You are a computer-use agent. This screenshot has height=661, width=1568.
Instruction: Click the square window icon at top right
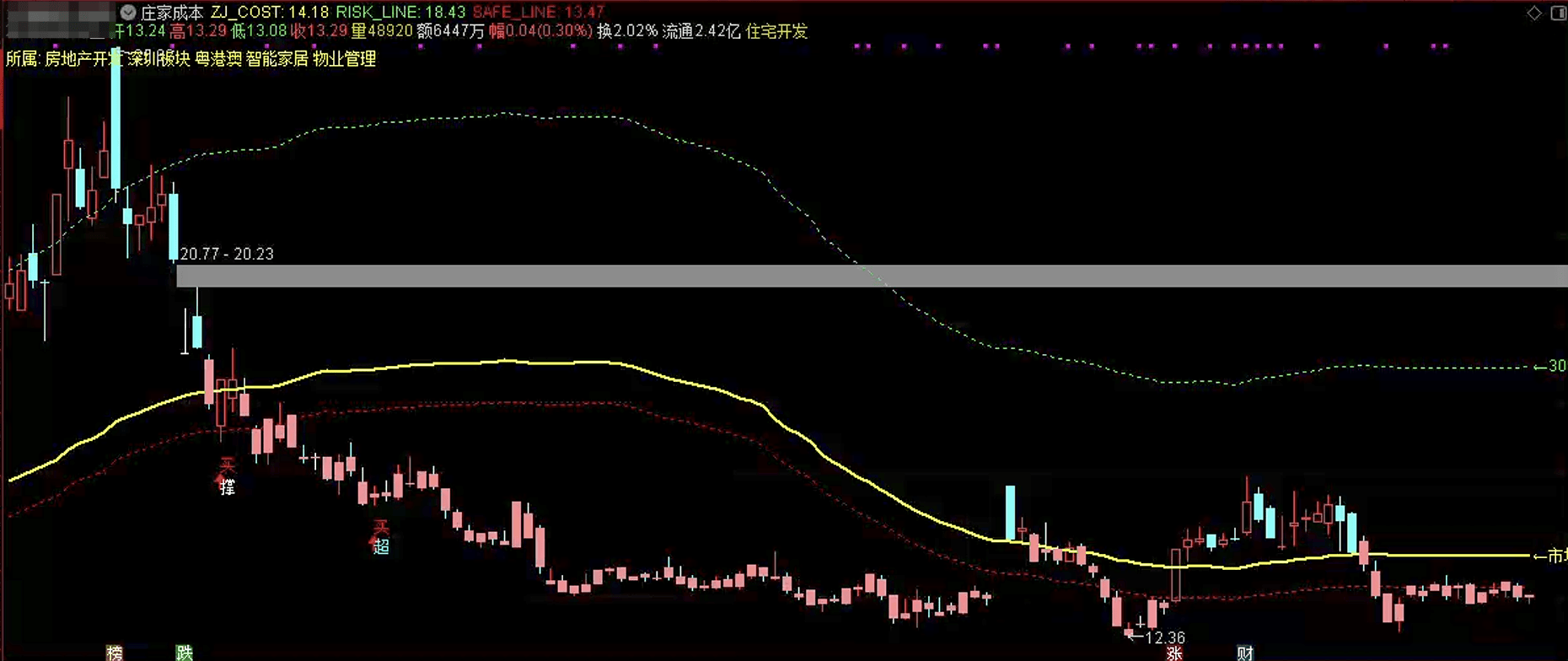coord(1558,13)
